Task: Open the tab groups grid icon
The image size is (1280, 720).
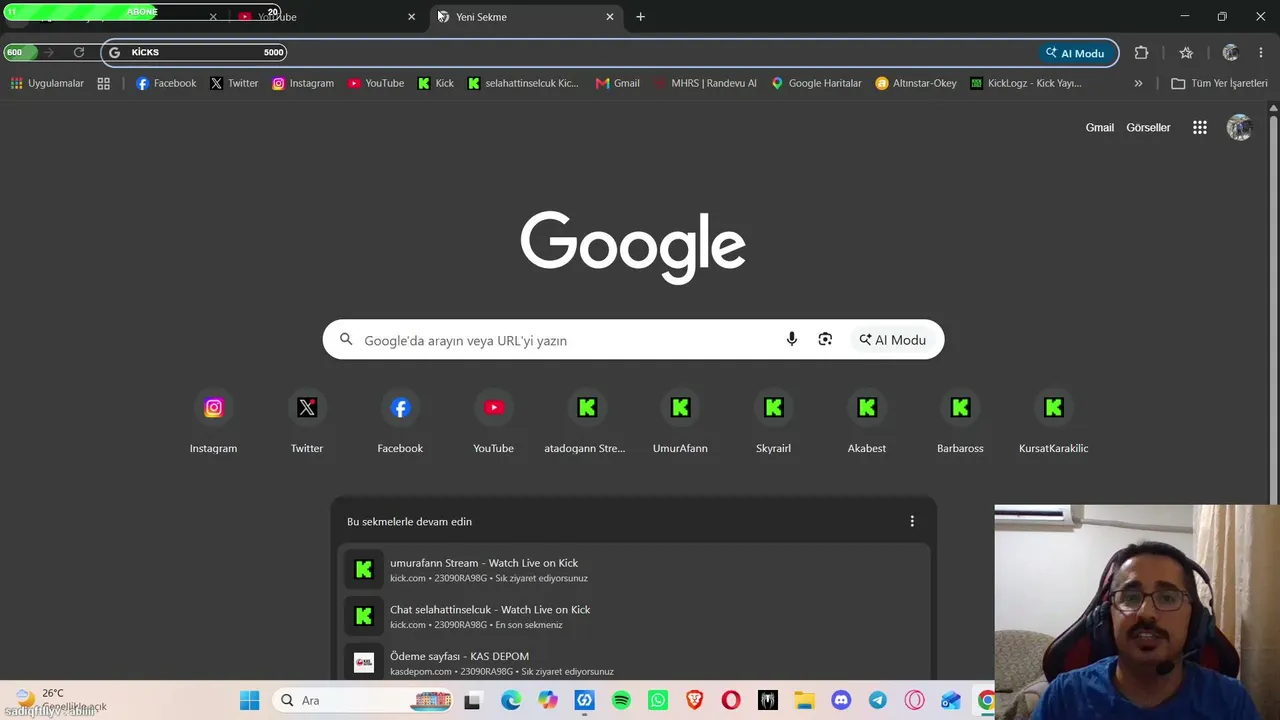Action: [x=103, y=83]
